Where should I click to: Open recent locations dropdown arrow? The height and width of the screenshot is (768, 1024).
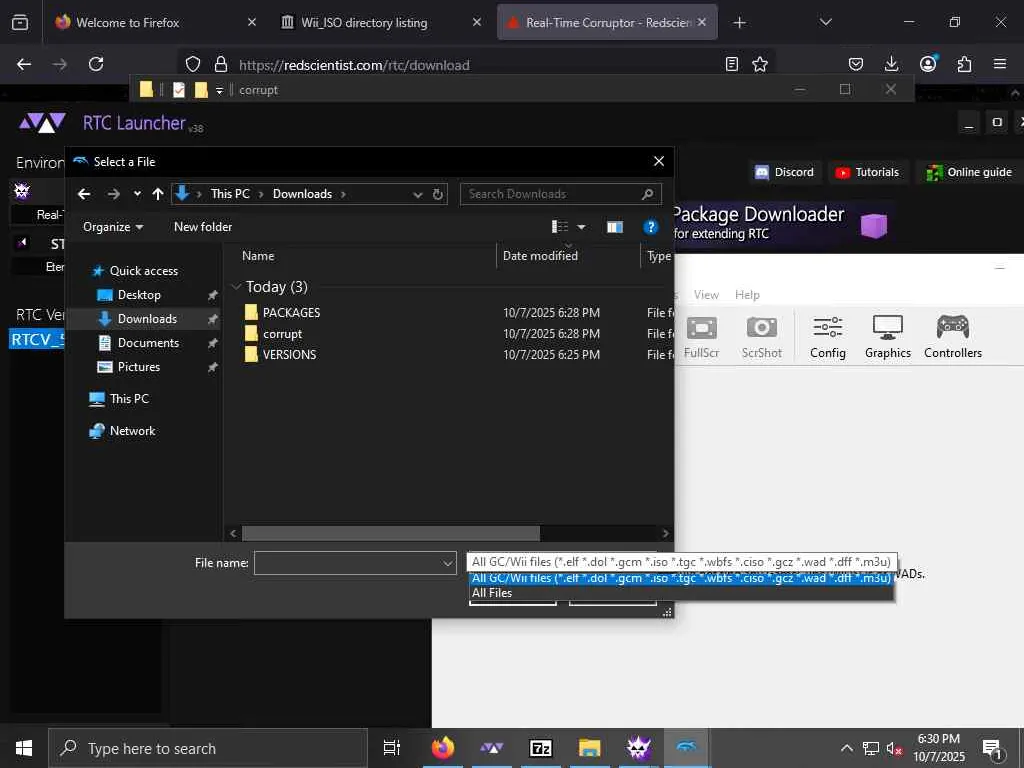pyautogui.click(x=136, y=194)
